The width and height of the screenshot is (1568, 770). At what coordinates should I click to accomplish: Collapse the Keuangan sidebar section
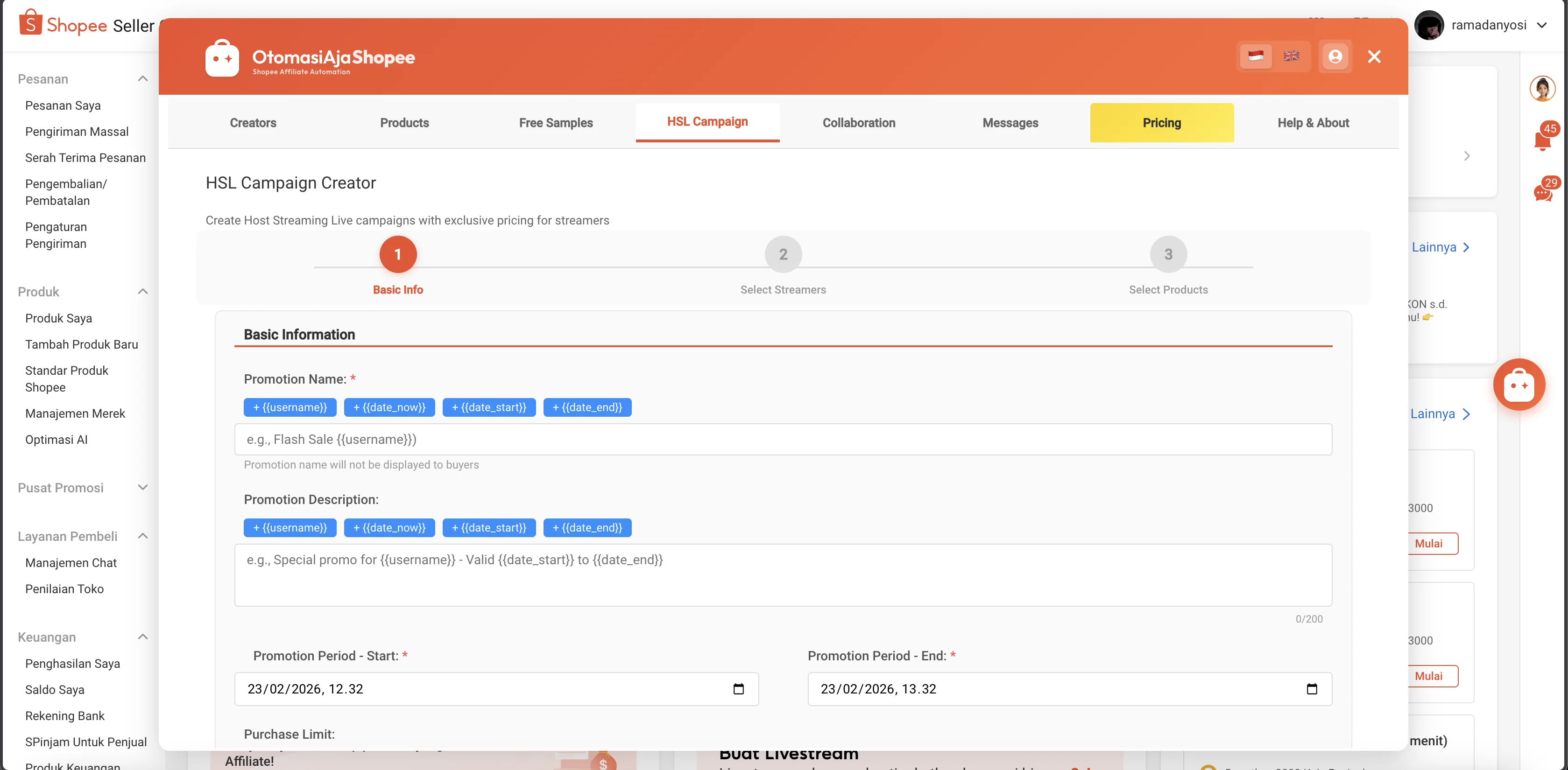143,637
